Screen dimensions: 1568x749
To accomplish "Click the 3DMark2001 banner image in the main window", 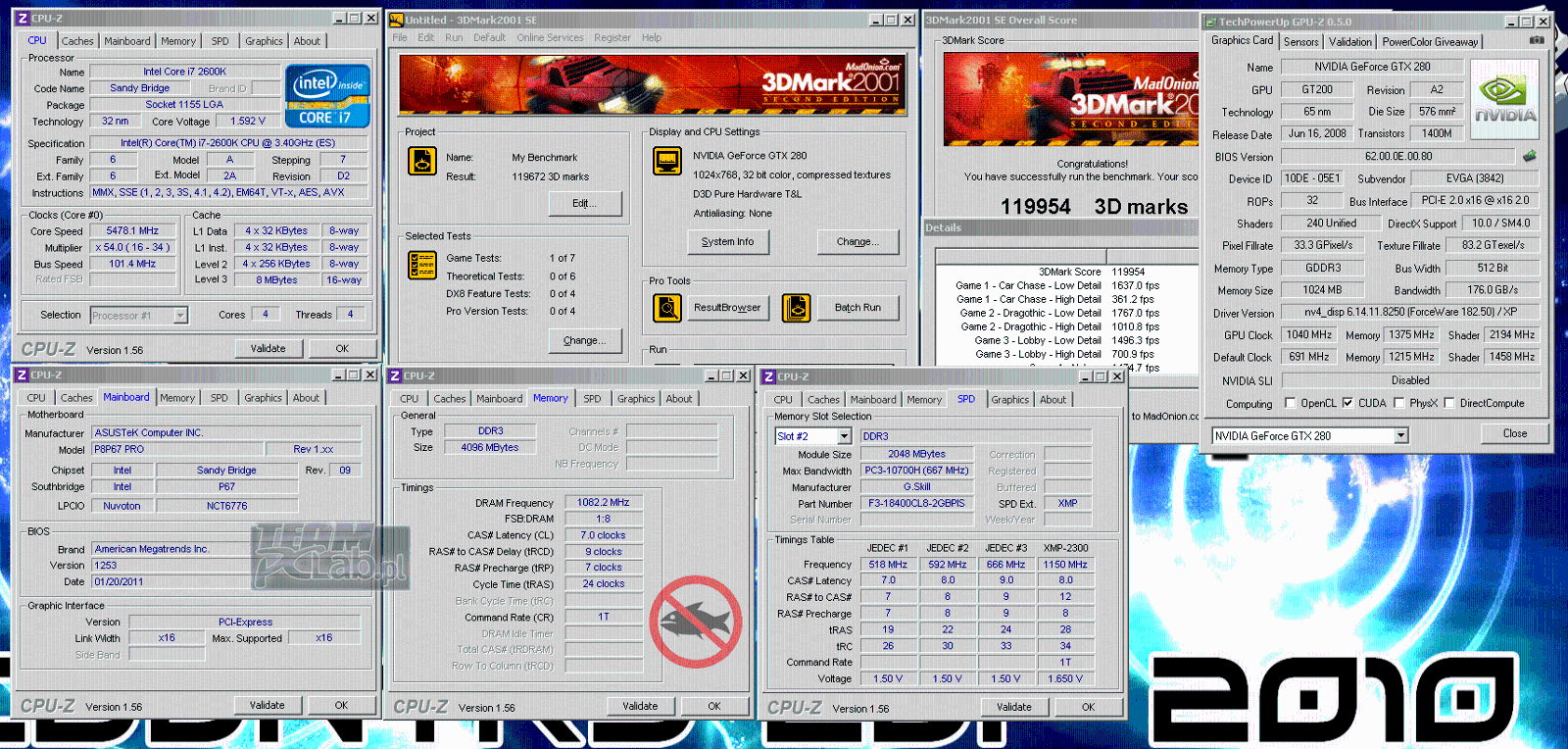I will point(653,84).
